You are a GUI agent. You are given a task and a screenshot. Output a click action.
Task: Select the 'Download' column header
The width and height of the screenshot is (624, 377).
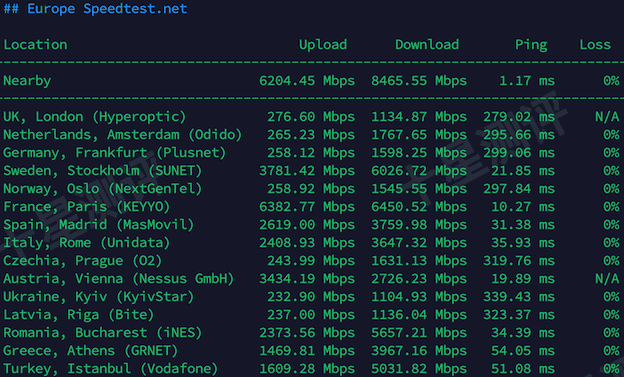click(x=427, y=45)
